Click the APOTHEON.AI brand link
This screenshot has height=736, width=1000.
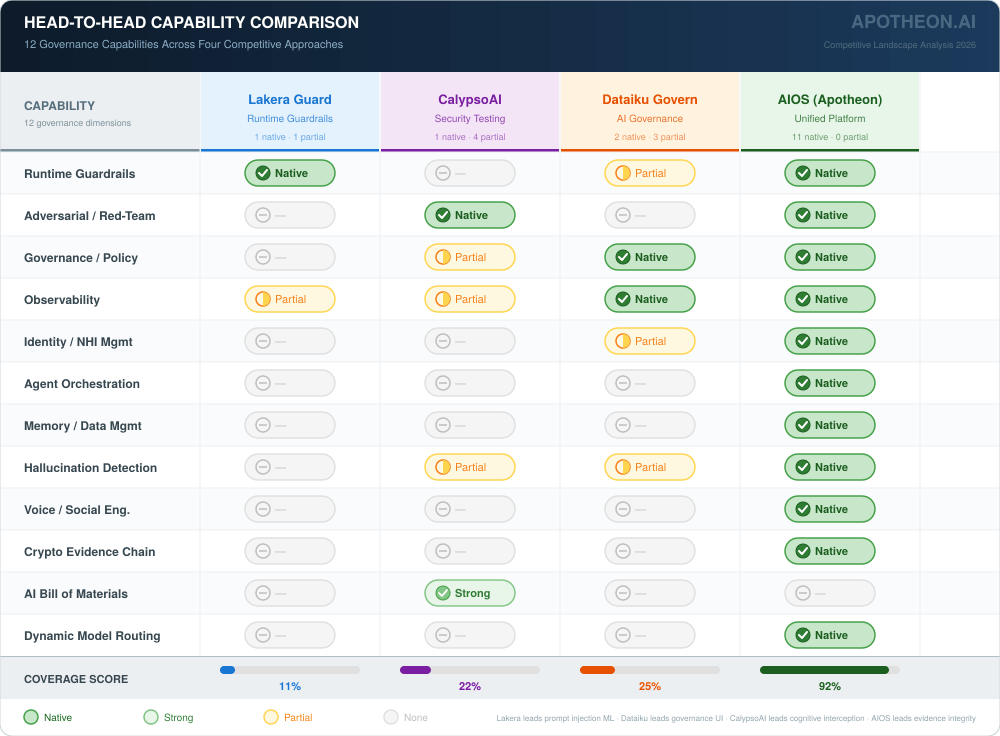pyautogui.click(x=913, y=22)
